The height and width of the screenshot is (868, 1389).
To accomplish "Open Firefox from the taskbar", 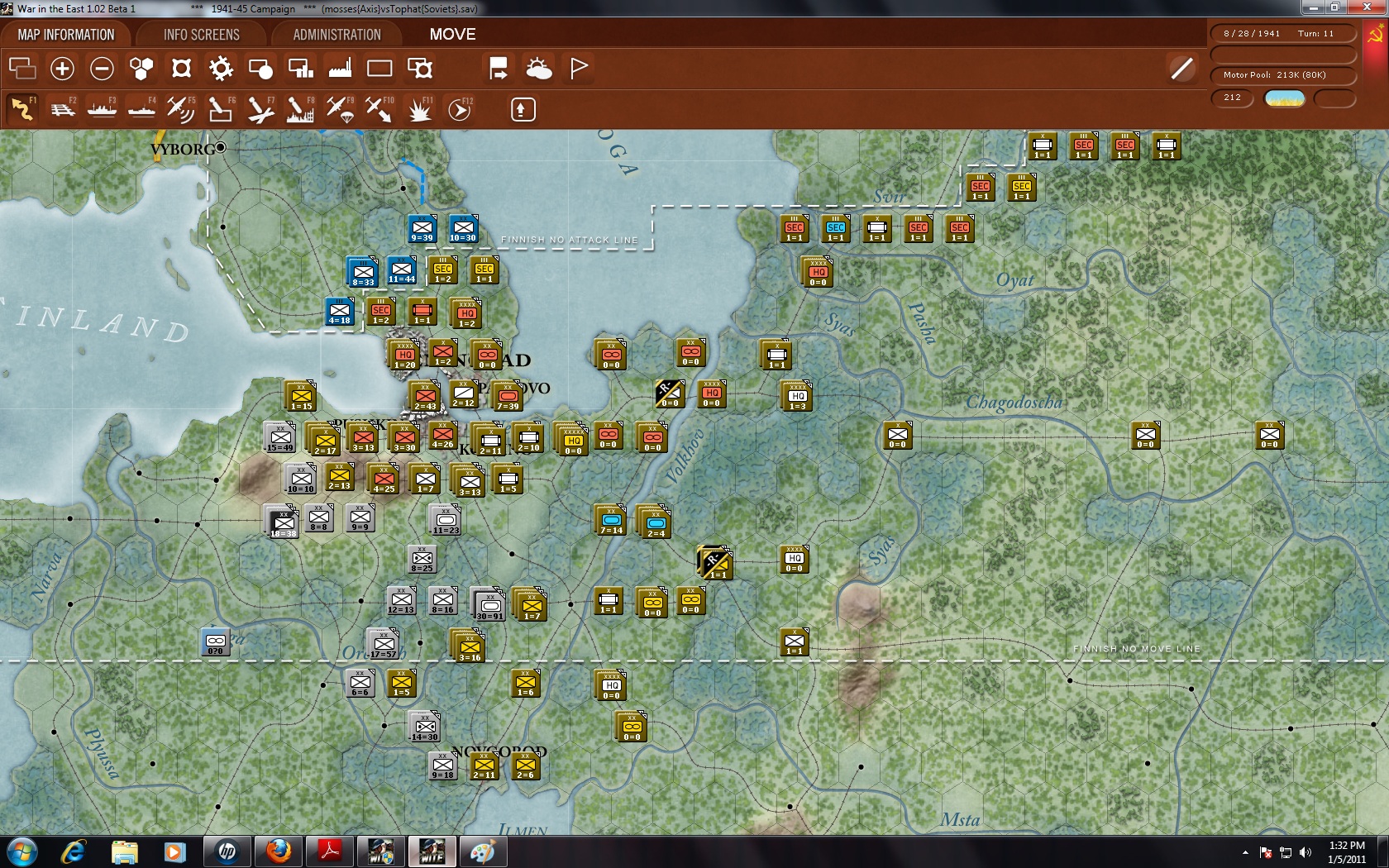I will click(278, 851).
